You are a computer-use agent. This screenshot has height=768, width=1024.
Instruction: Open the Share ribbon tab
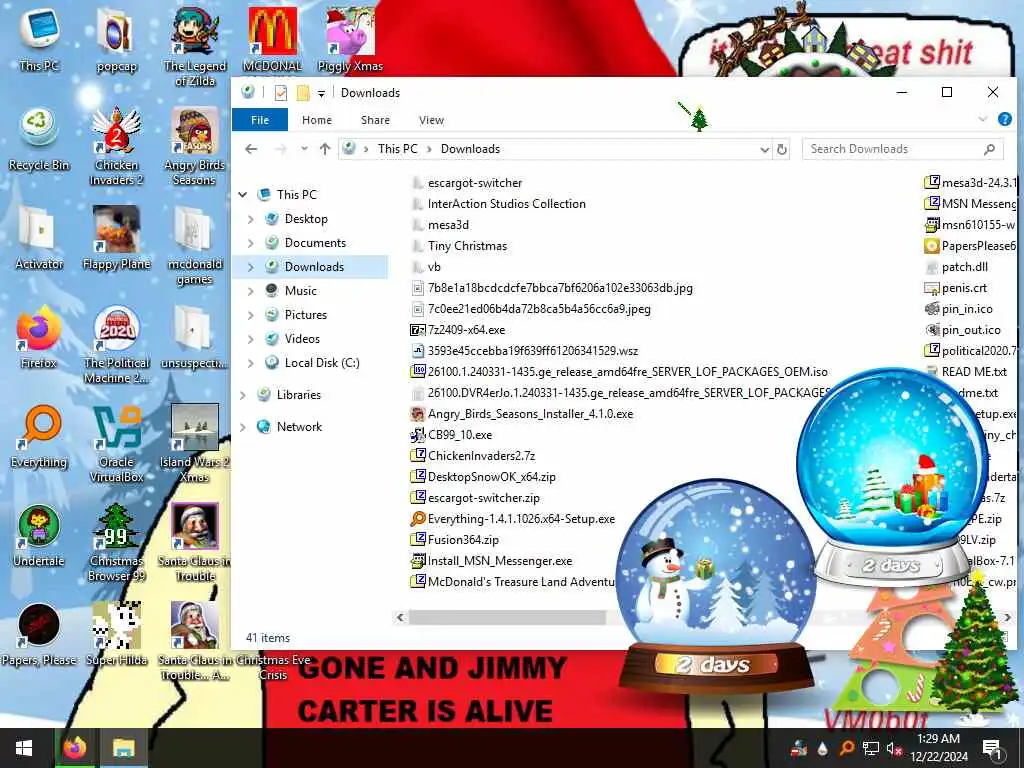click(376, 120)
